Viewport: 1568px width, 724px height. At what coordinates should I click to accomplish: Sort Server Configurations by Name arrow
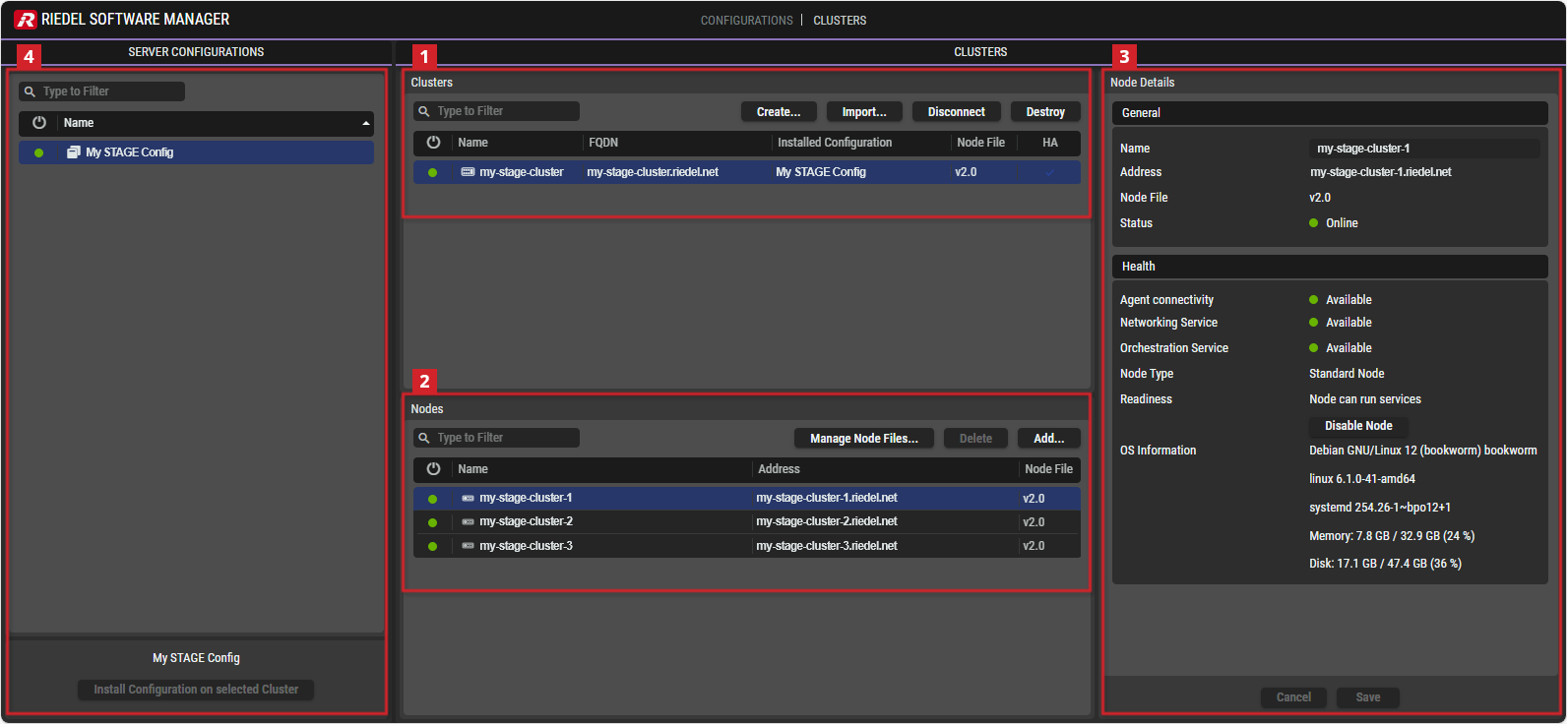366,124
